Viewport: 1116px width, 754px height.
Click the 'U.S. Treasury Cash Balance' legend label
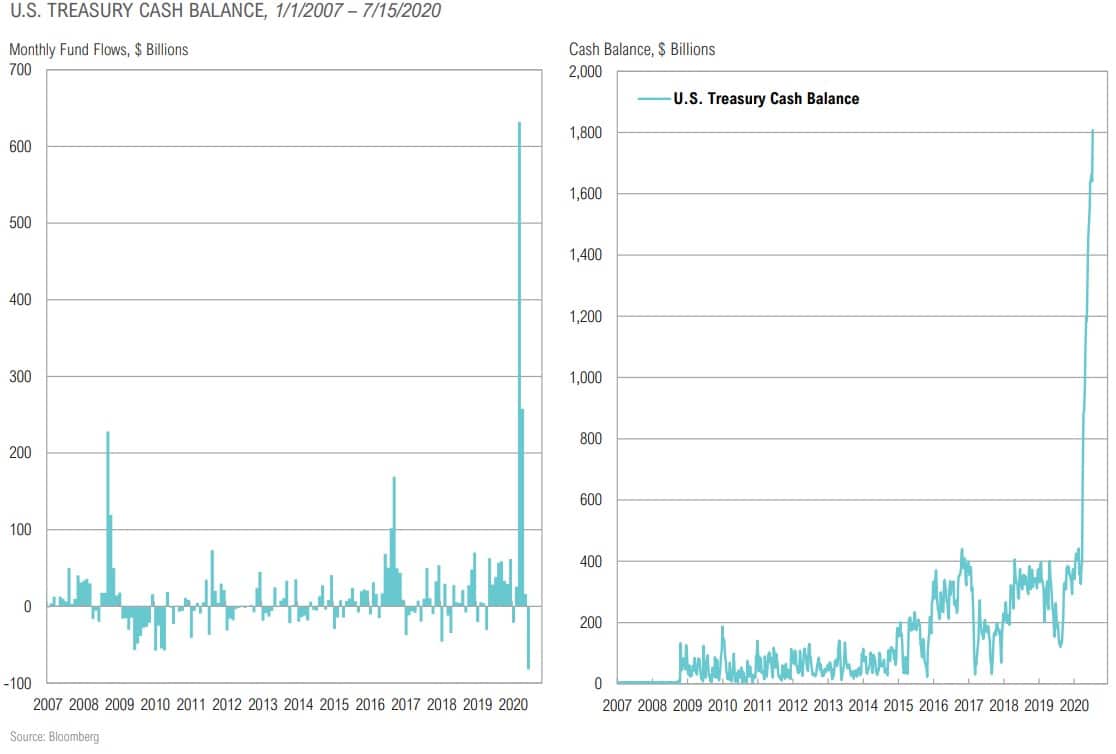767,99
